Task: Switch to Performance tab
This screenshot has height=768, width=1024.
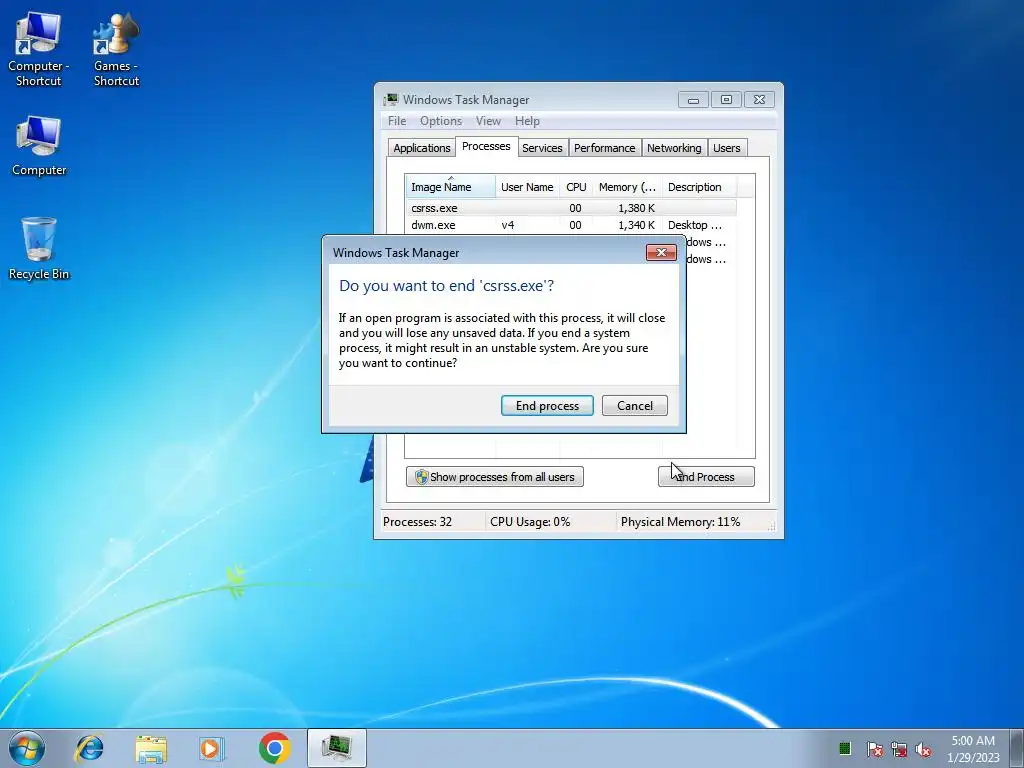Action: 605,148
